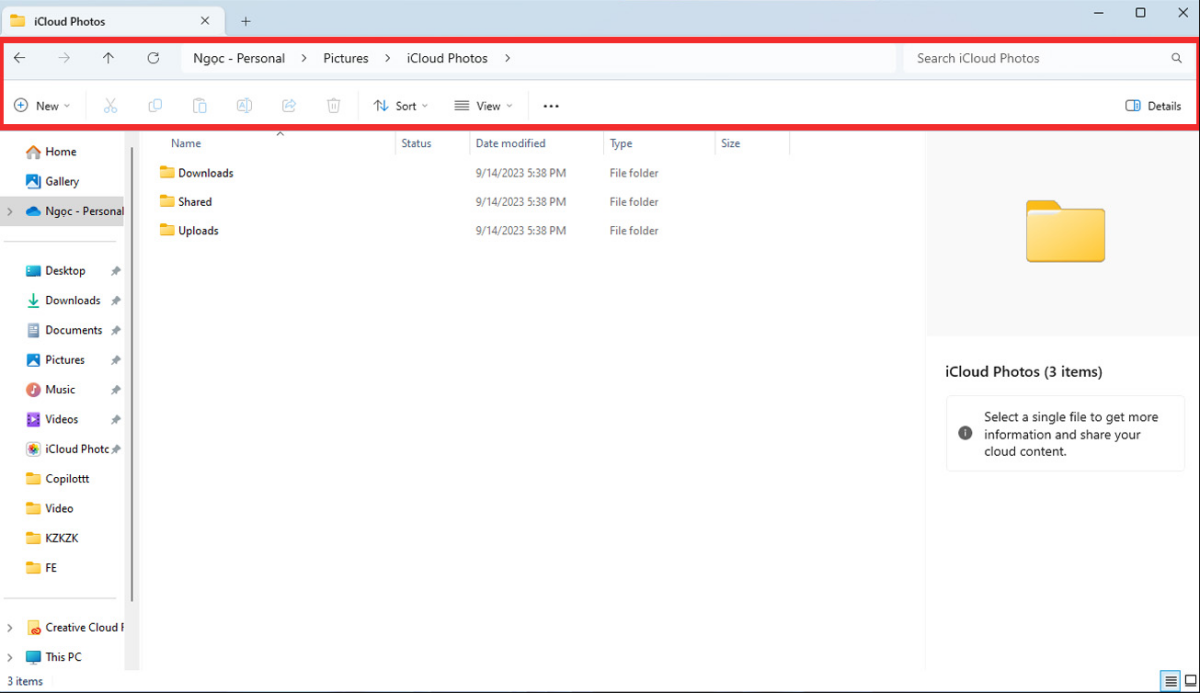Refresh the current folder view
Viewport: 1200px width, 693px height.
(x=153, y=58)
